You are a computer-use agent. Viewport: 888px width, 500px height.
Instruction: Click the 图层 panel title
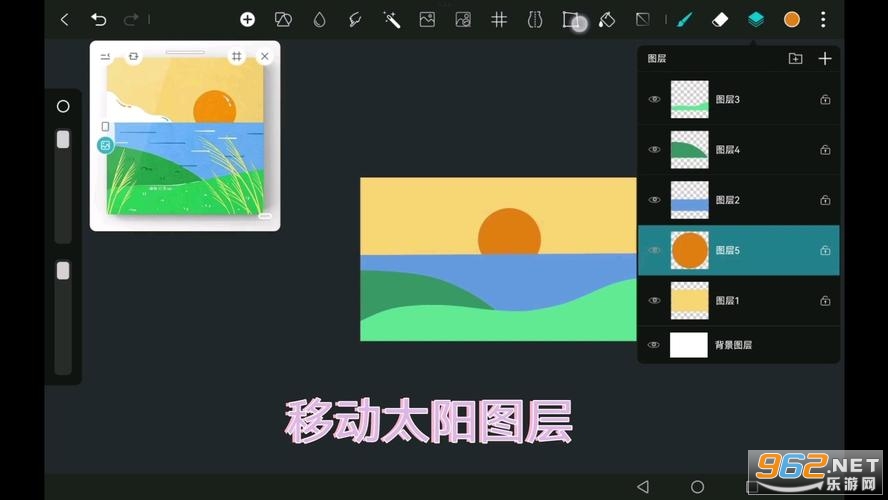[657, 58]
